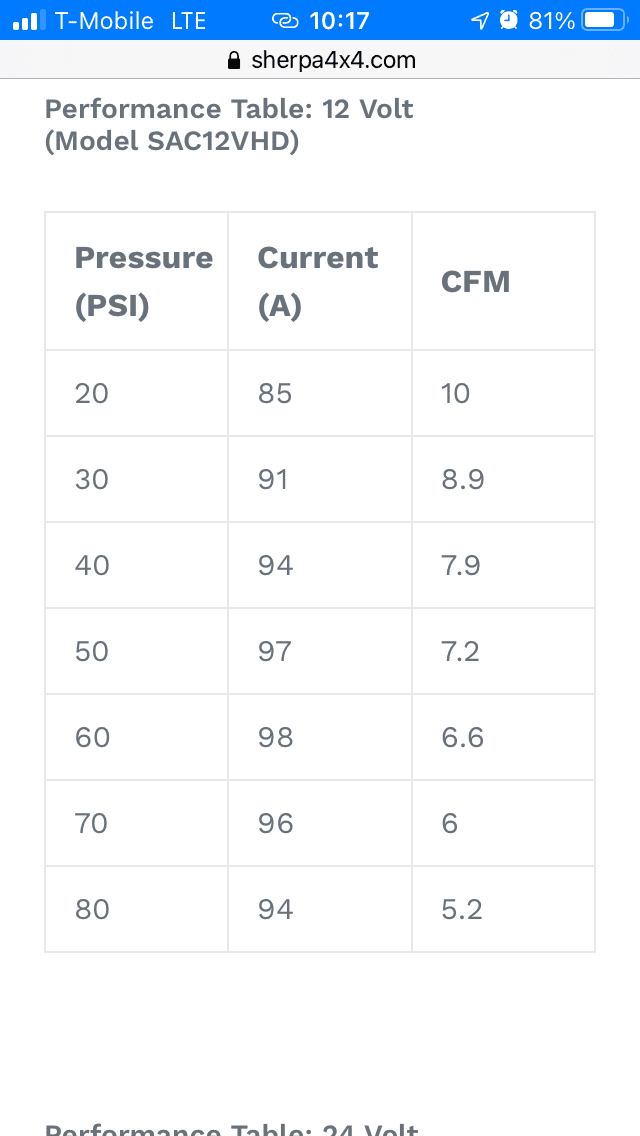Tap the partially visible 24 Volt heading

tap(232, 1129)
